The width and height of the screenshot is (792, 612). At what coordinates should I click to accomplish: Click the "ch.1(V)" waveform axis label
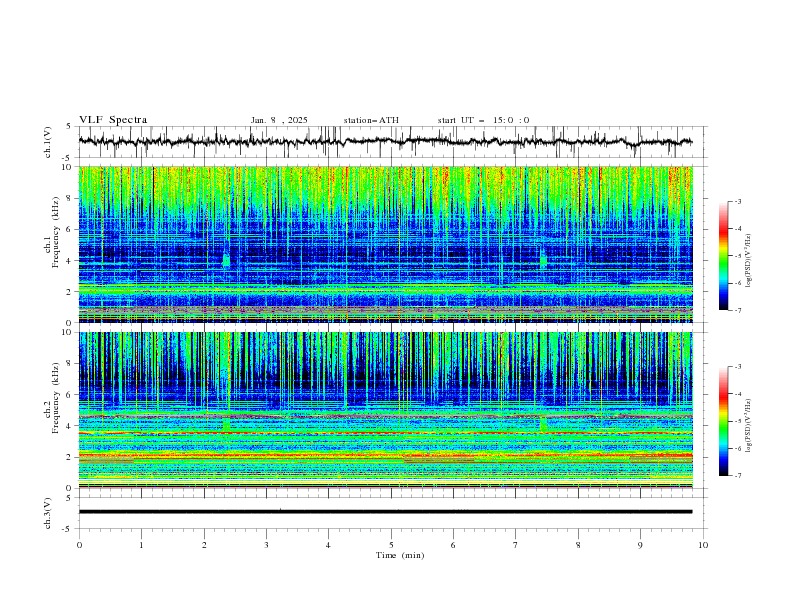[48, 142]
